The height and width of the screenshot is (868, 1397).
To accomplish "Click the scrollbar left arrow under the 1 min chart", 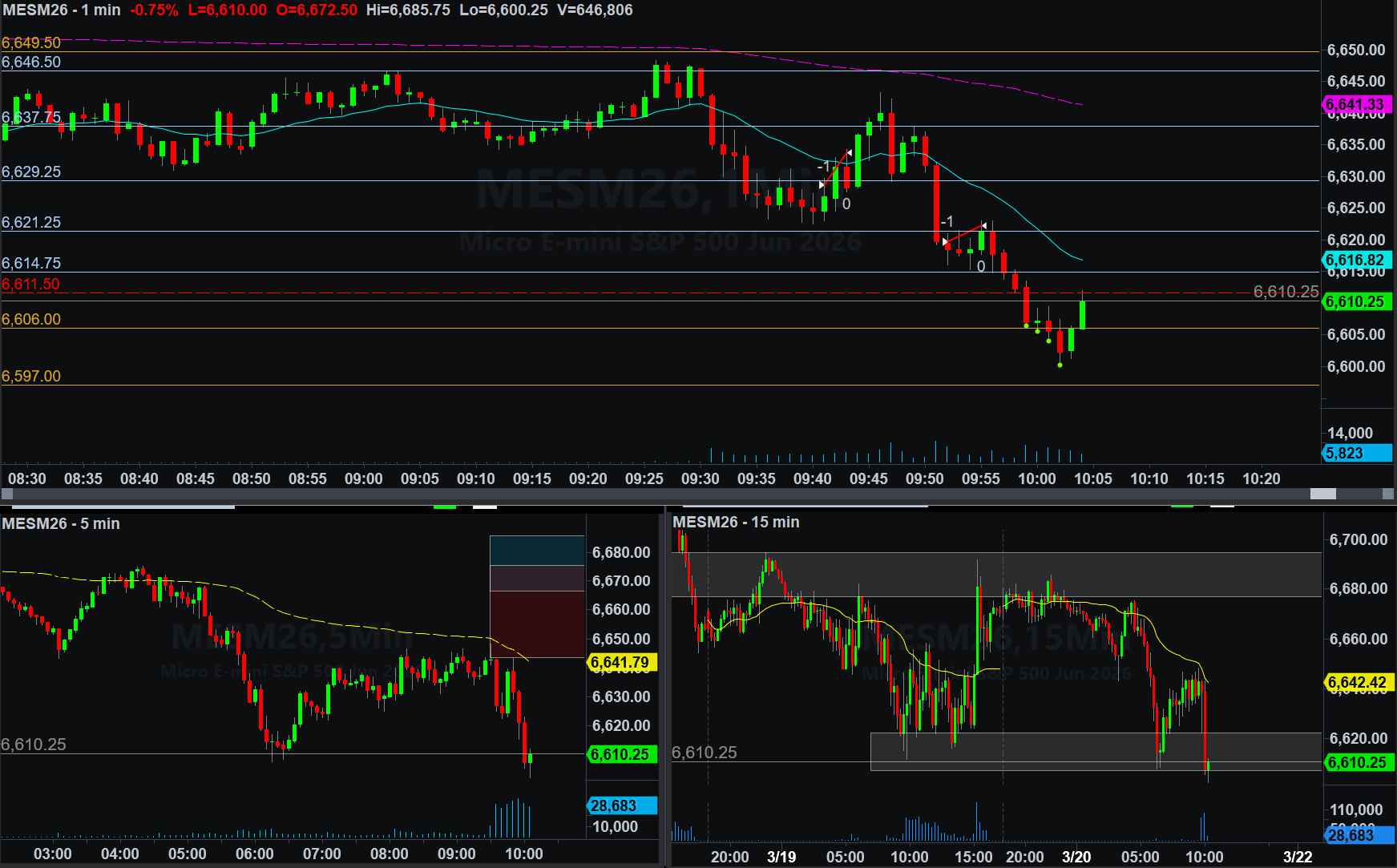I will tap(7, 494).
